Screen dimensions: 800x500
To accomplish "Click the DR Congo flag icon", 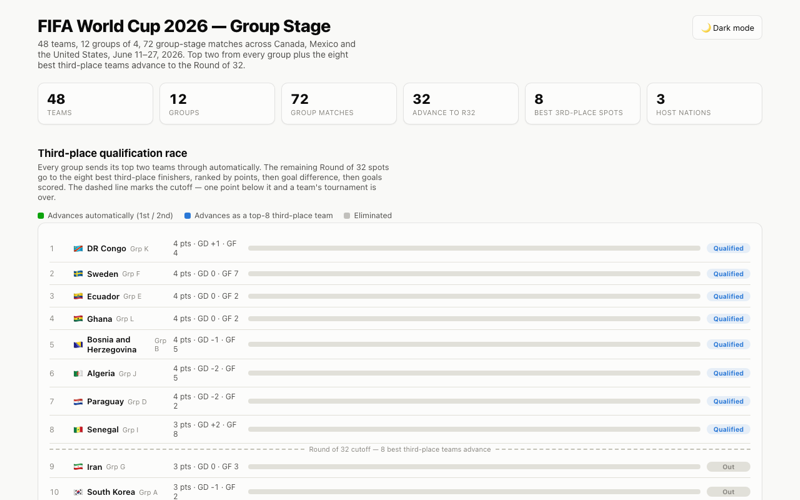I will tap(78, 248).
